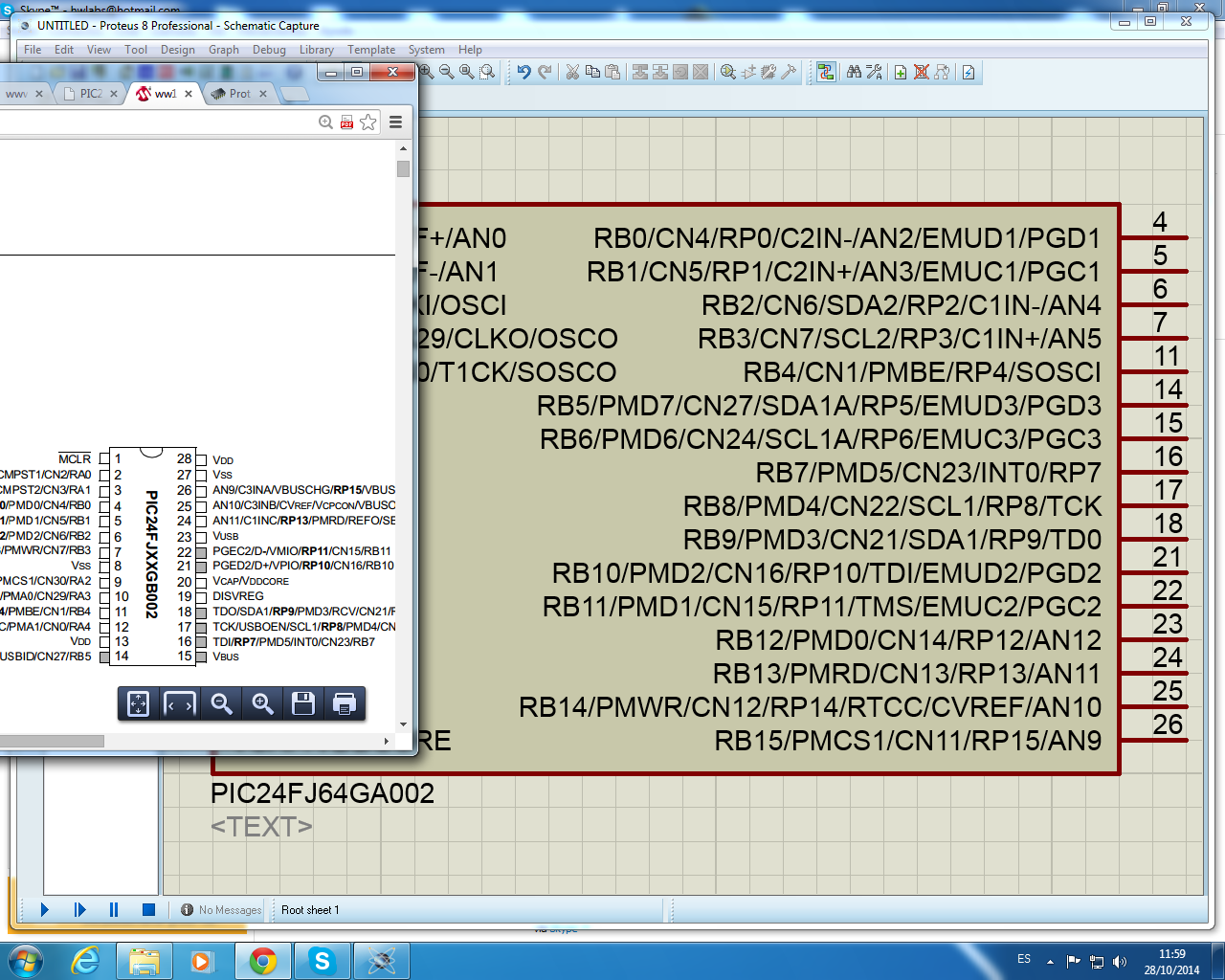Open the Help menu in Proteus
The image size is (1225, 980).
[470, 50]
